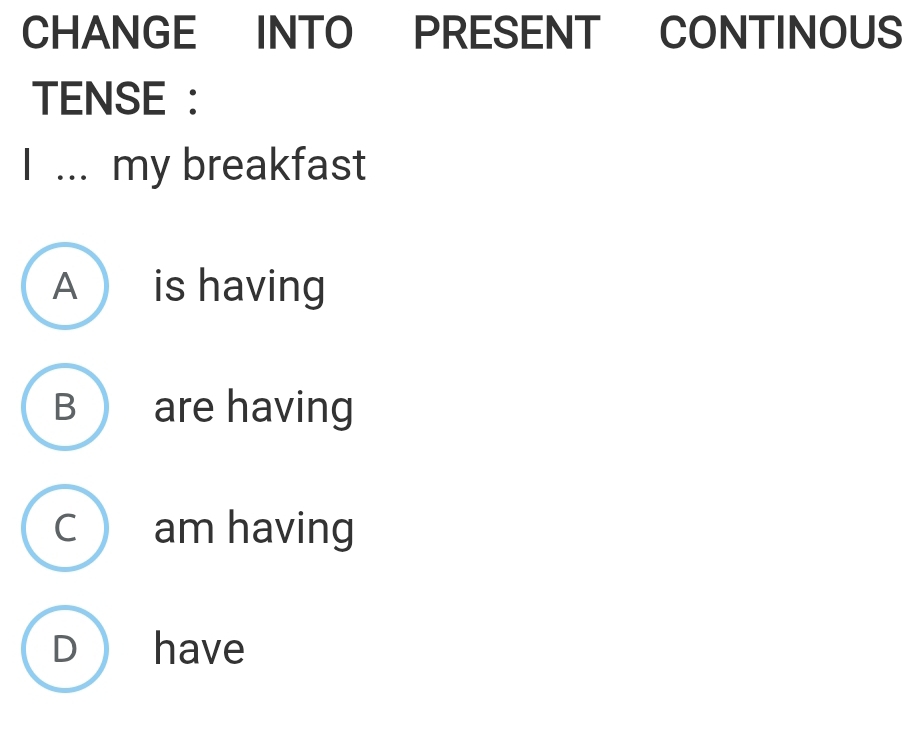Mark the D answer circle
This screenshot has width=921, height=730.
[64, 649]
